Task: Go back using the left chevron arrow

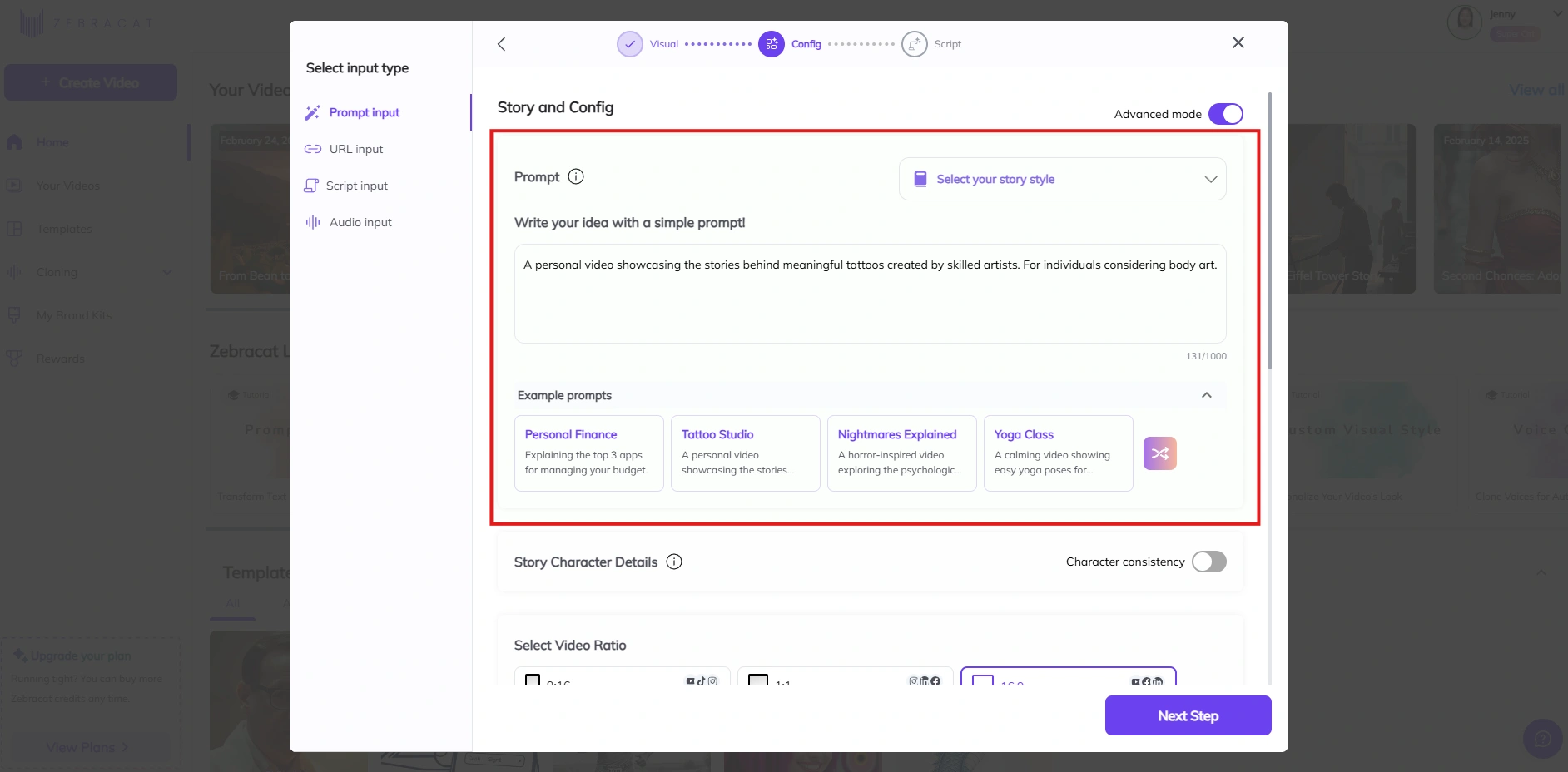Action: 501,44
